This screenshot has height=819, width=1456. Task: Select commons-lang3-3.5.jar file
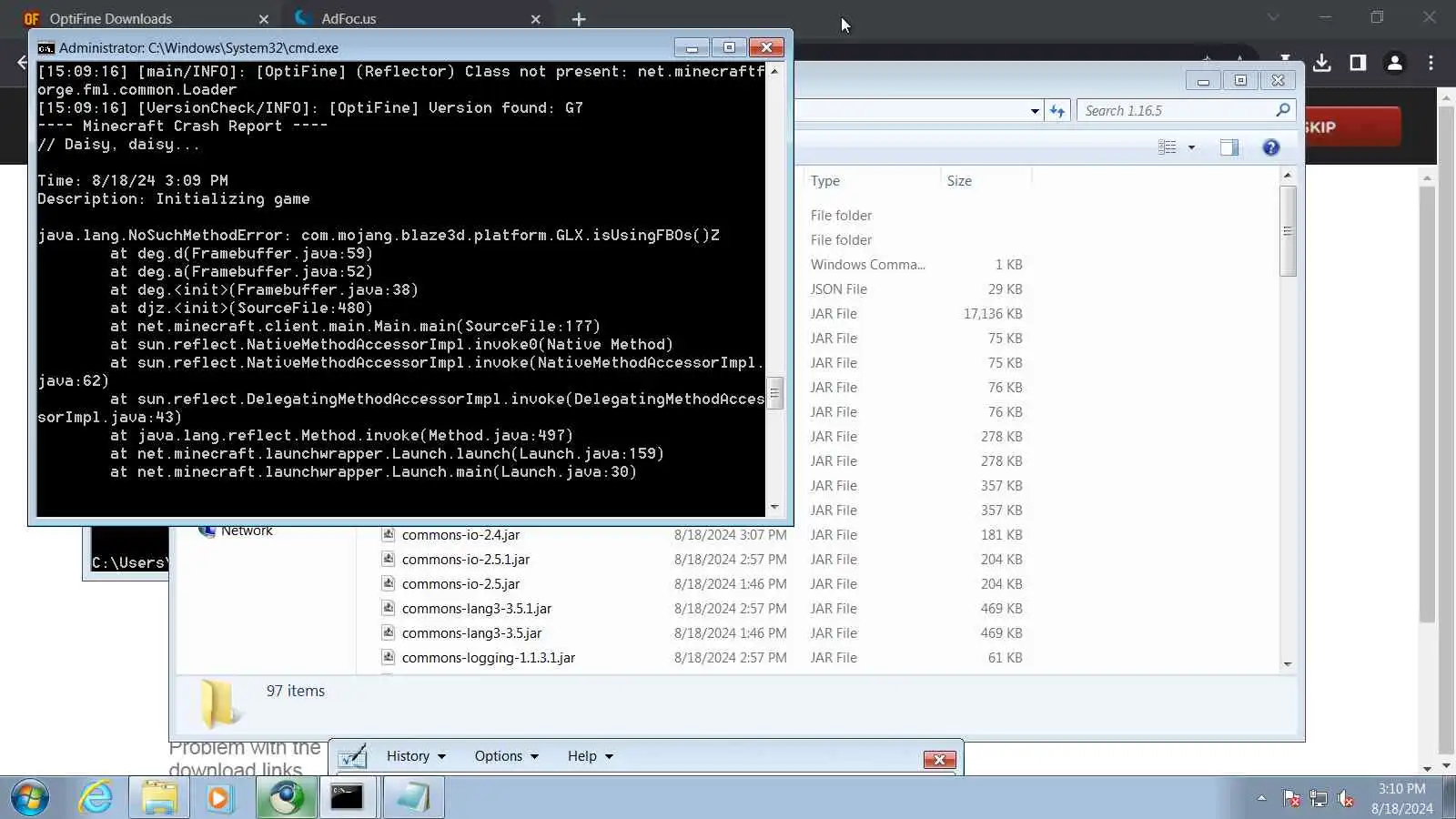tap(471, 633)
